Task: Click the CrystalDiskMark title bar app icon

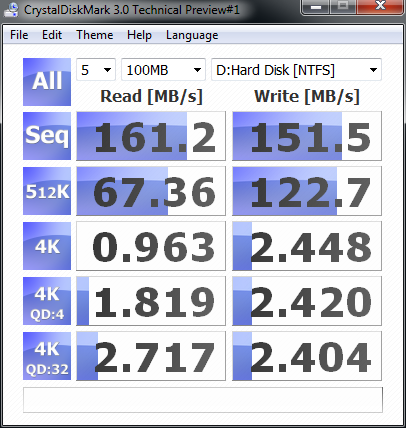Action: click(x=11, y=9)
